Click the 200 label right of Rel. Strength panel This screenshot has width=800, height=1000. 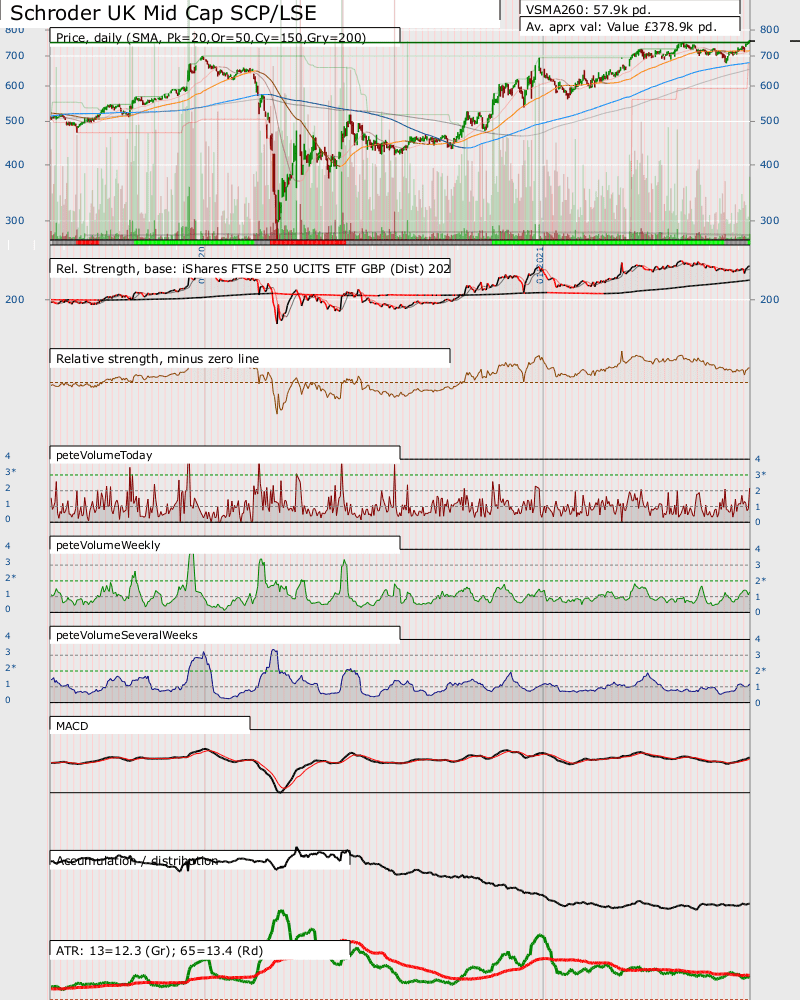pos(769,299)
